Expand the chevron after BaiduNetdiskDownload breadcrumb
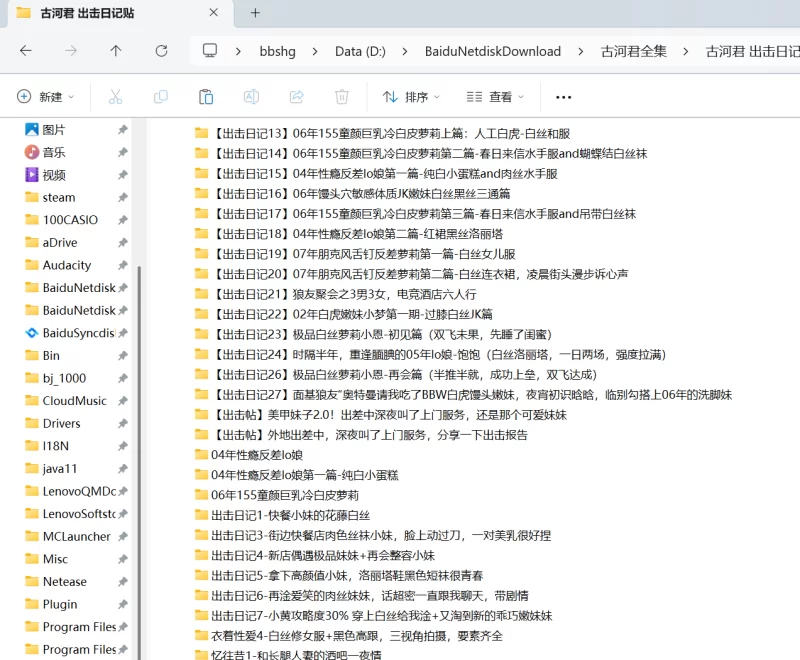 [x=581, y=52]
